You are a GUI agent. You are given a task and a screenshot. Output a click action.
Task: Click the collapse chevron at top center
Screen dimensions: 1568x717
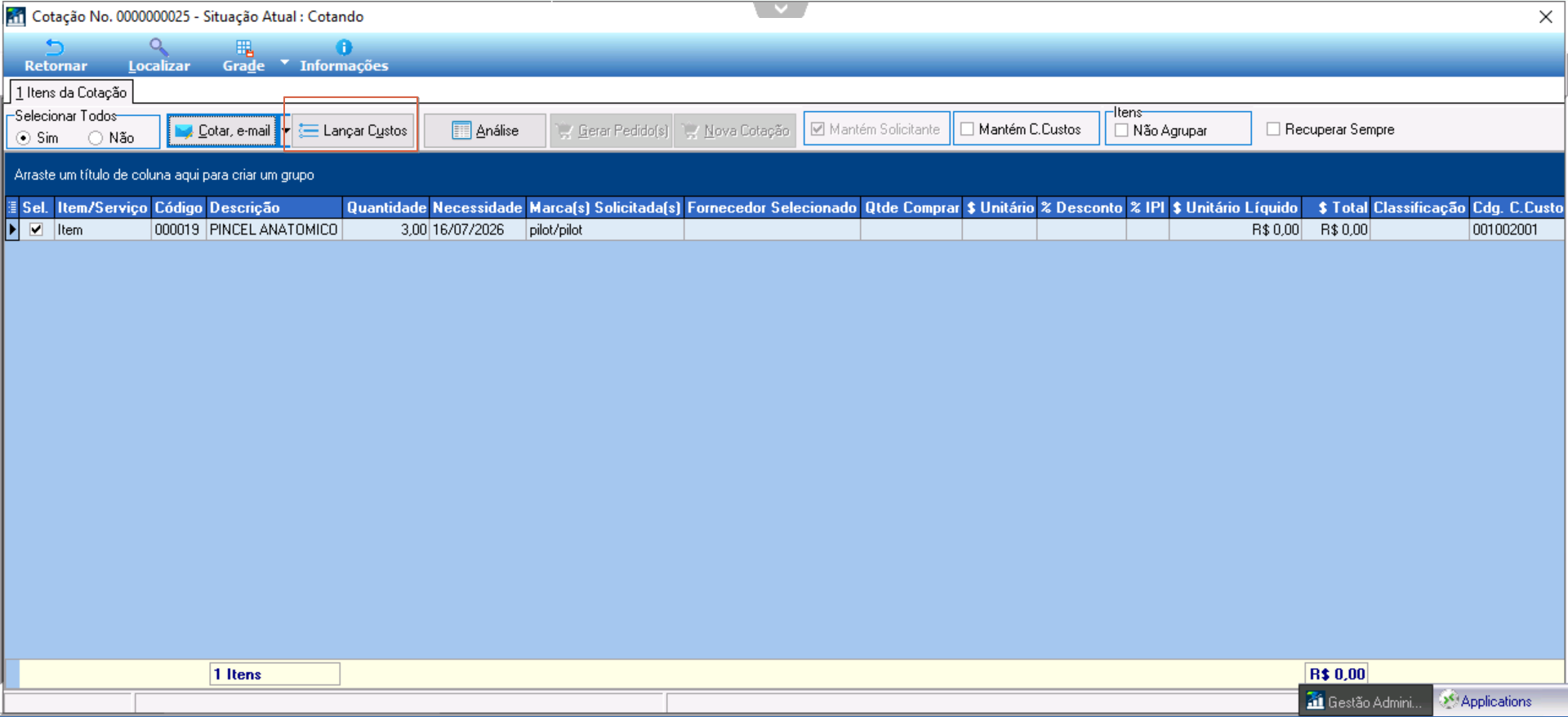781,9
